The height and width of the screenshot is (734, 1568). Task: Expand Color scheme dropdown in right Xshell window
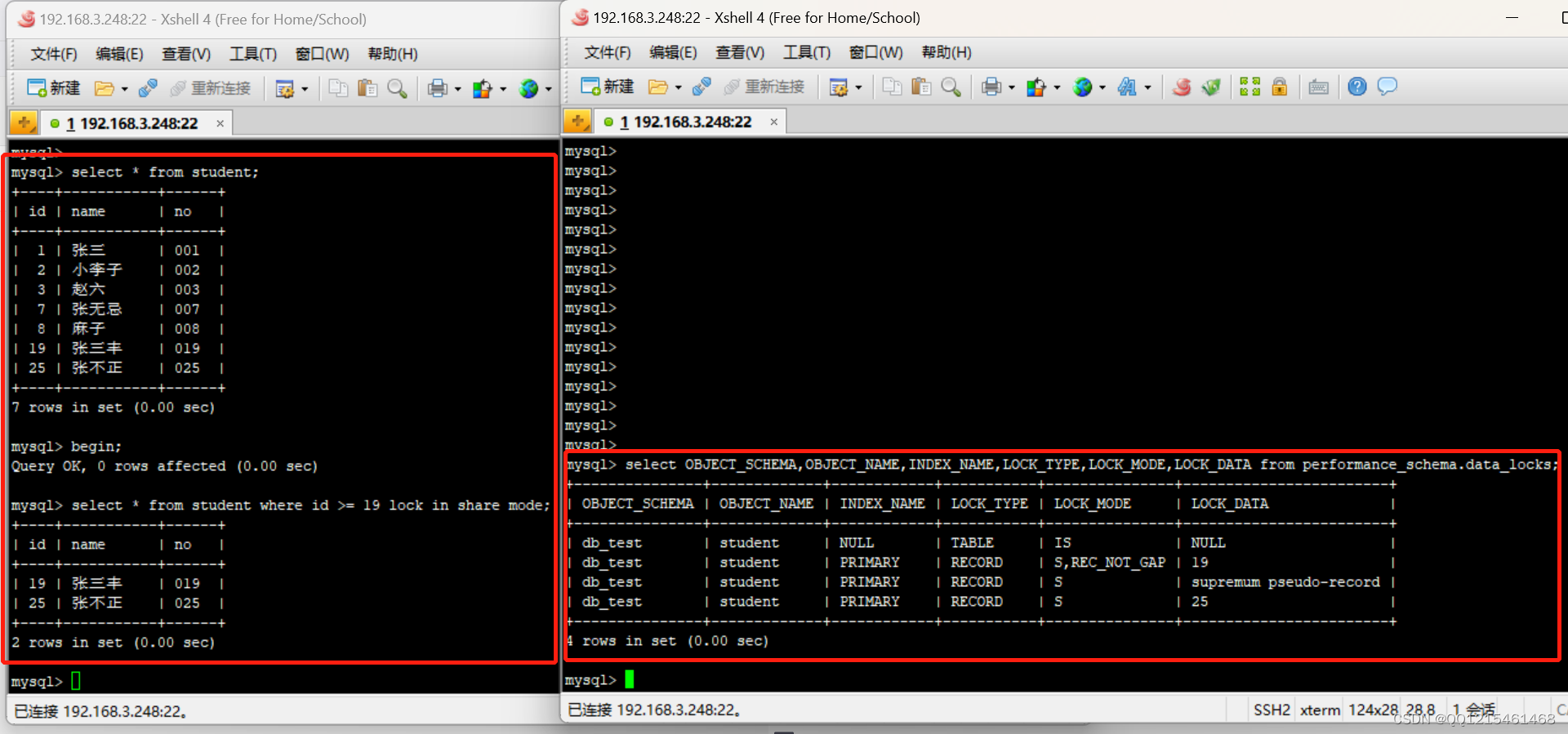[1057, 87]
